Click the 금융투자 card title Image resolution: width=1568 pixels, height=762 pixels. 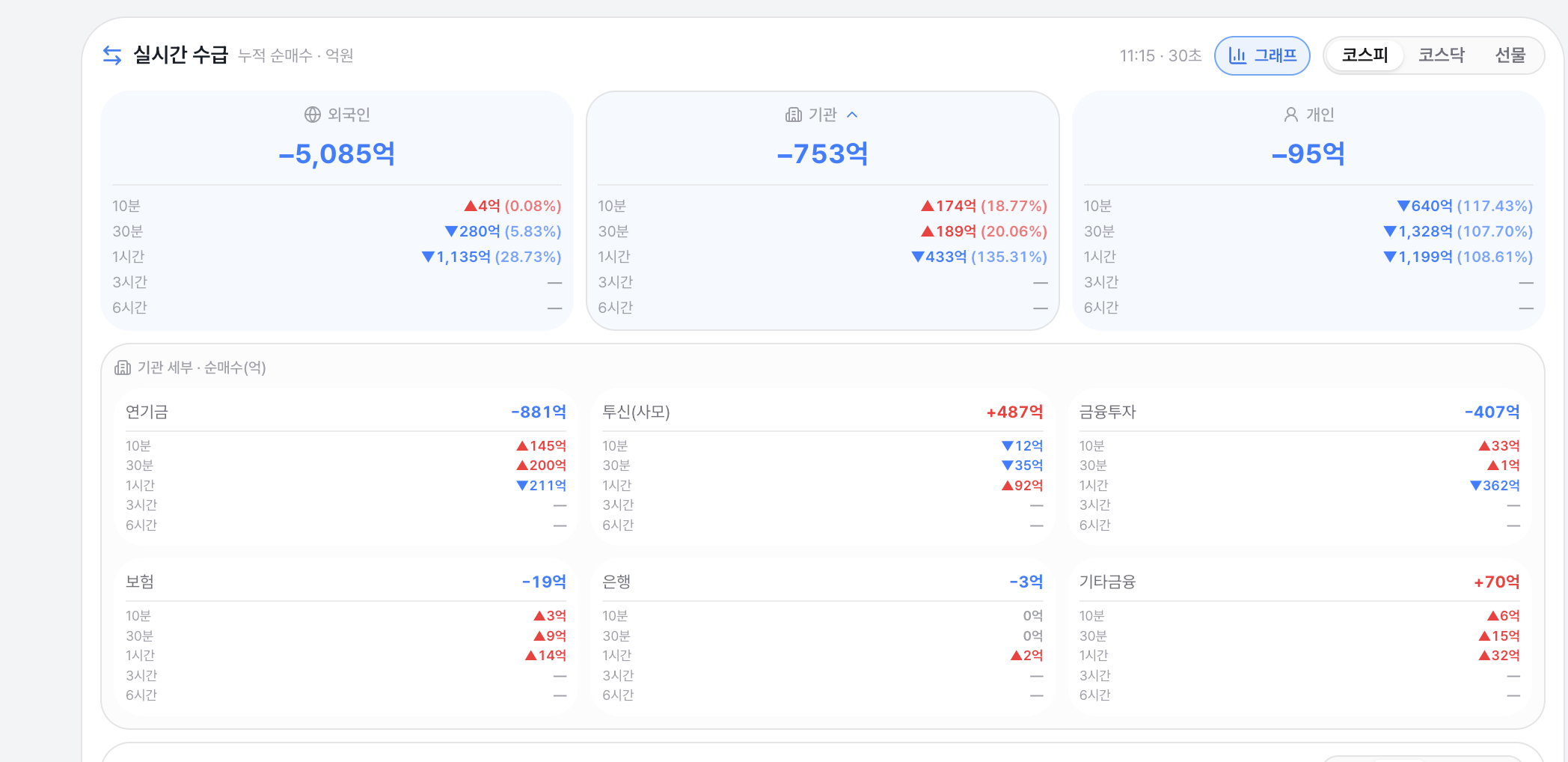[x=1107, y=412]
